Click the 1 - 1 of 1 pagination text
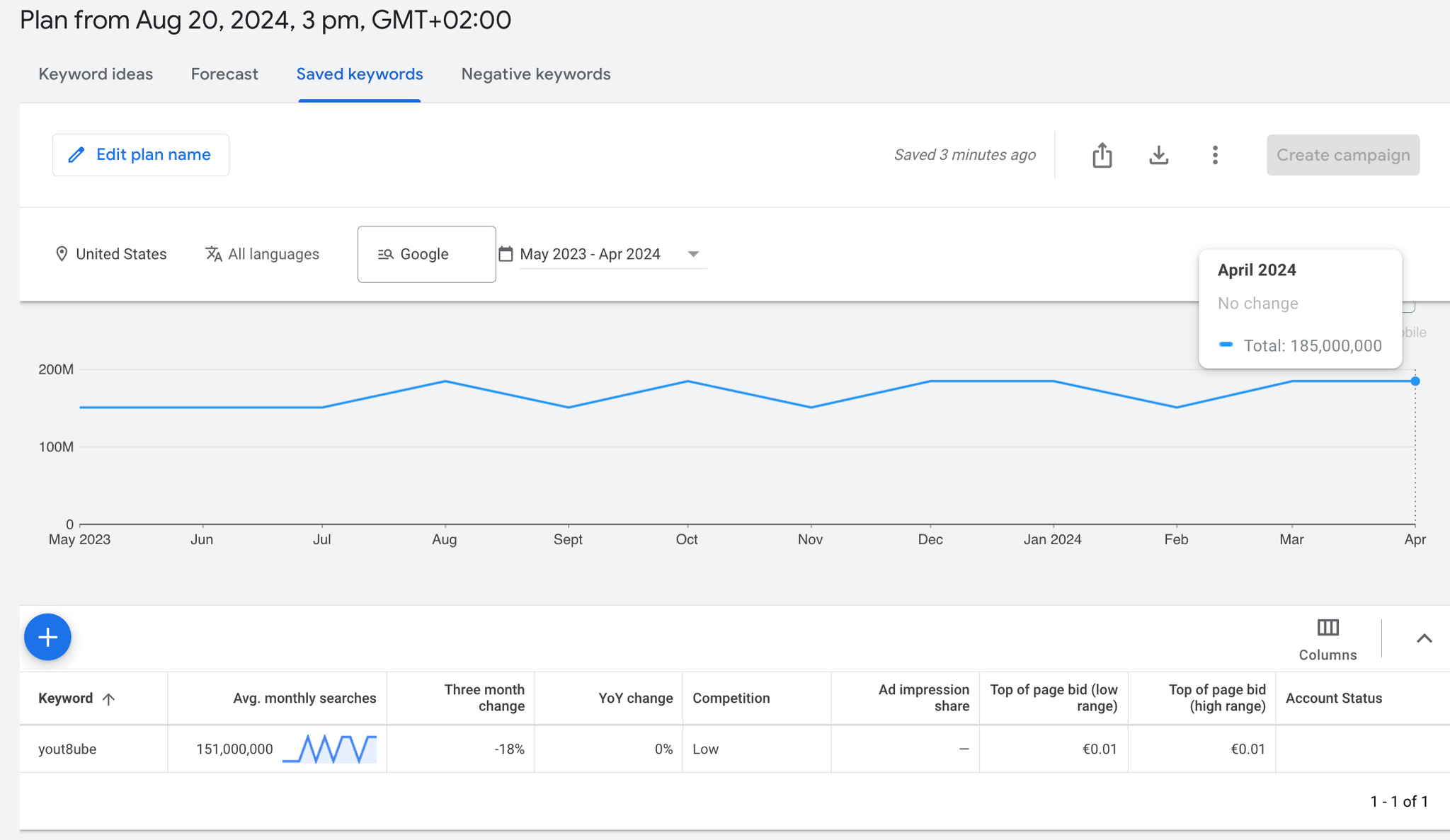The image size is (1450, 840). (1399, 801)
